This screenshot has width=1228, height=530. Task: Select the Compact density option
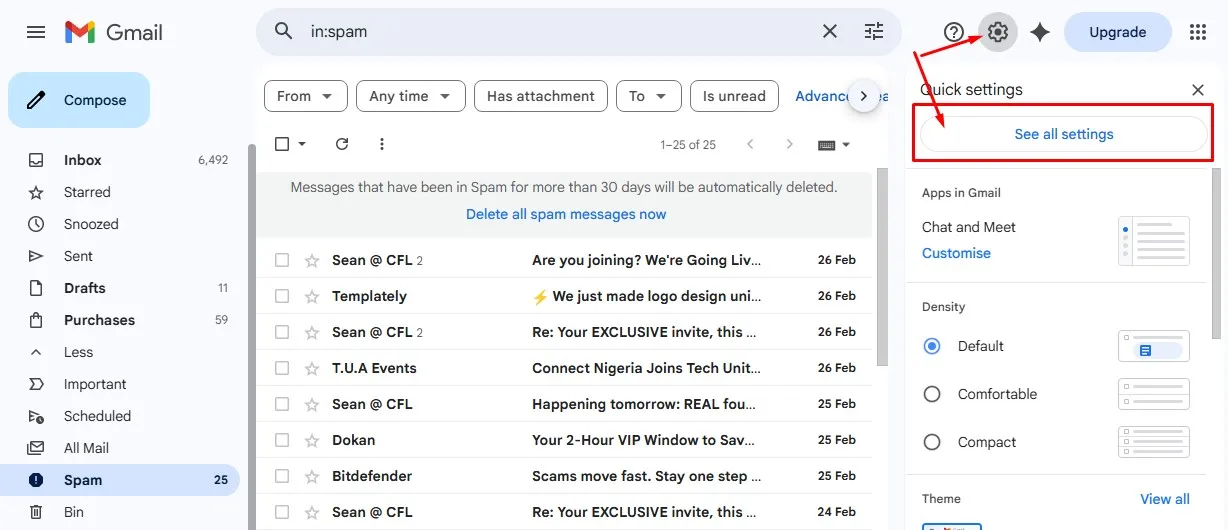click(x=932, y=442)
